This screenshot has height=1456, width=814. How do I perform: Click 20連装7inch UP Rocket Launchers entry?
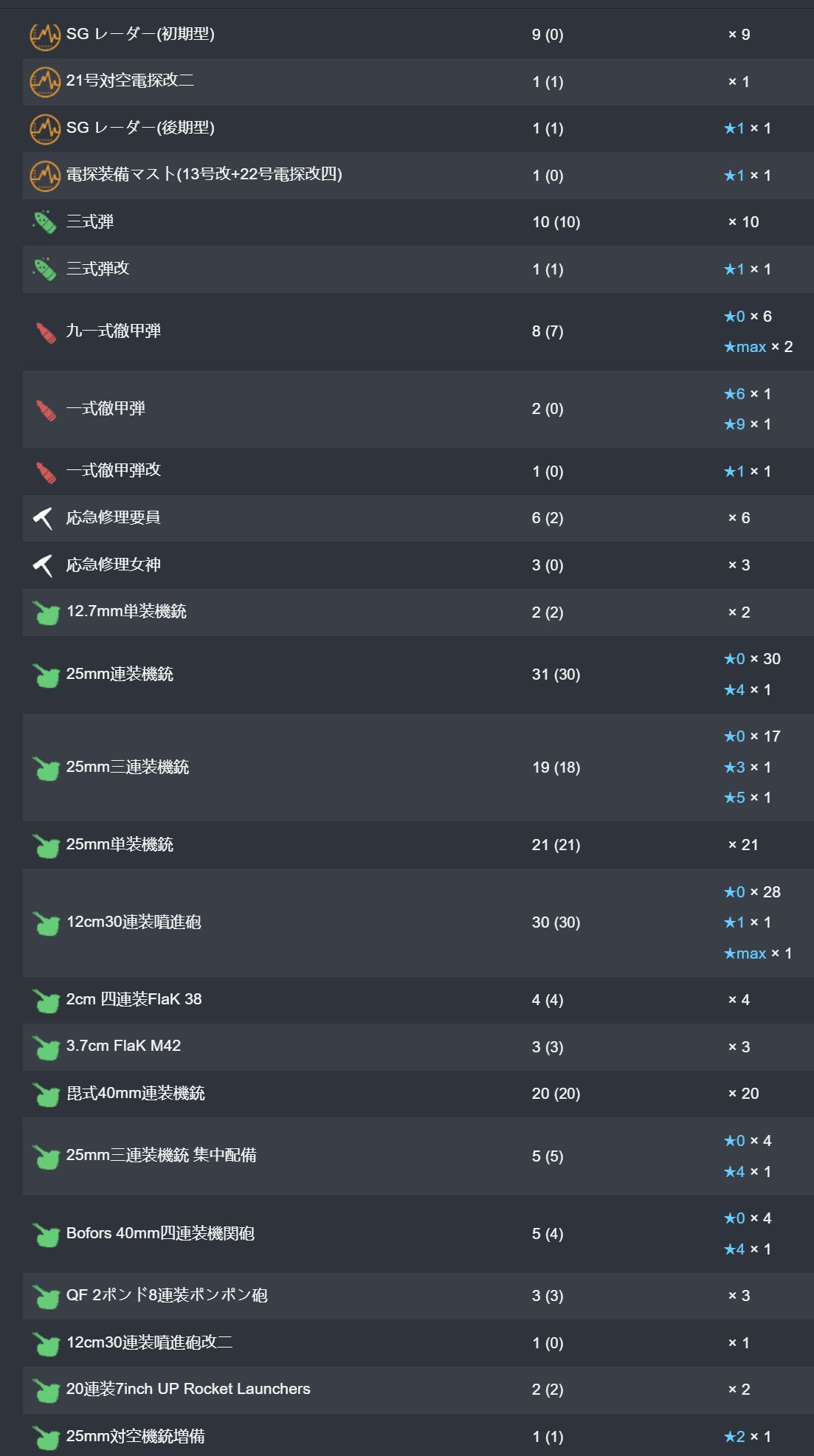(188, 1389)
